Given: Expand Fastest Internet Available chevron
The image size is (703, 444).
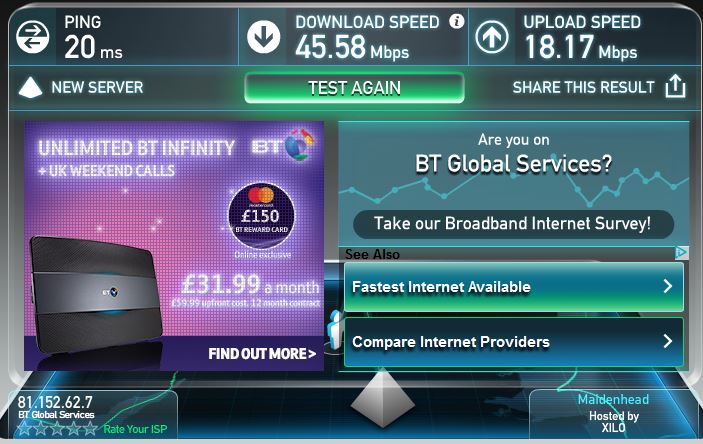Looking at the screenshot, I should coord(668,286).
